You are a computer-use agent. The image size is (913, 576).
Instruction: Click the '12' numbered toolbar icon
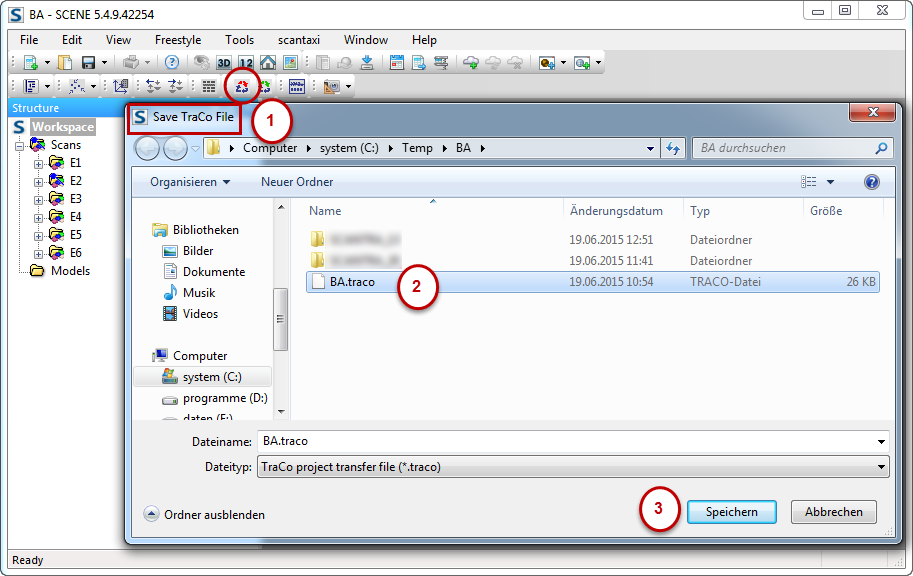click(246, 62)
